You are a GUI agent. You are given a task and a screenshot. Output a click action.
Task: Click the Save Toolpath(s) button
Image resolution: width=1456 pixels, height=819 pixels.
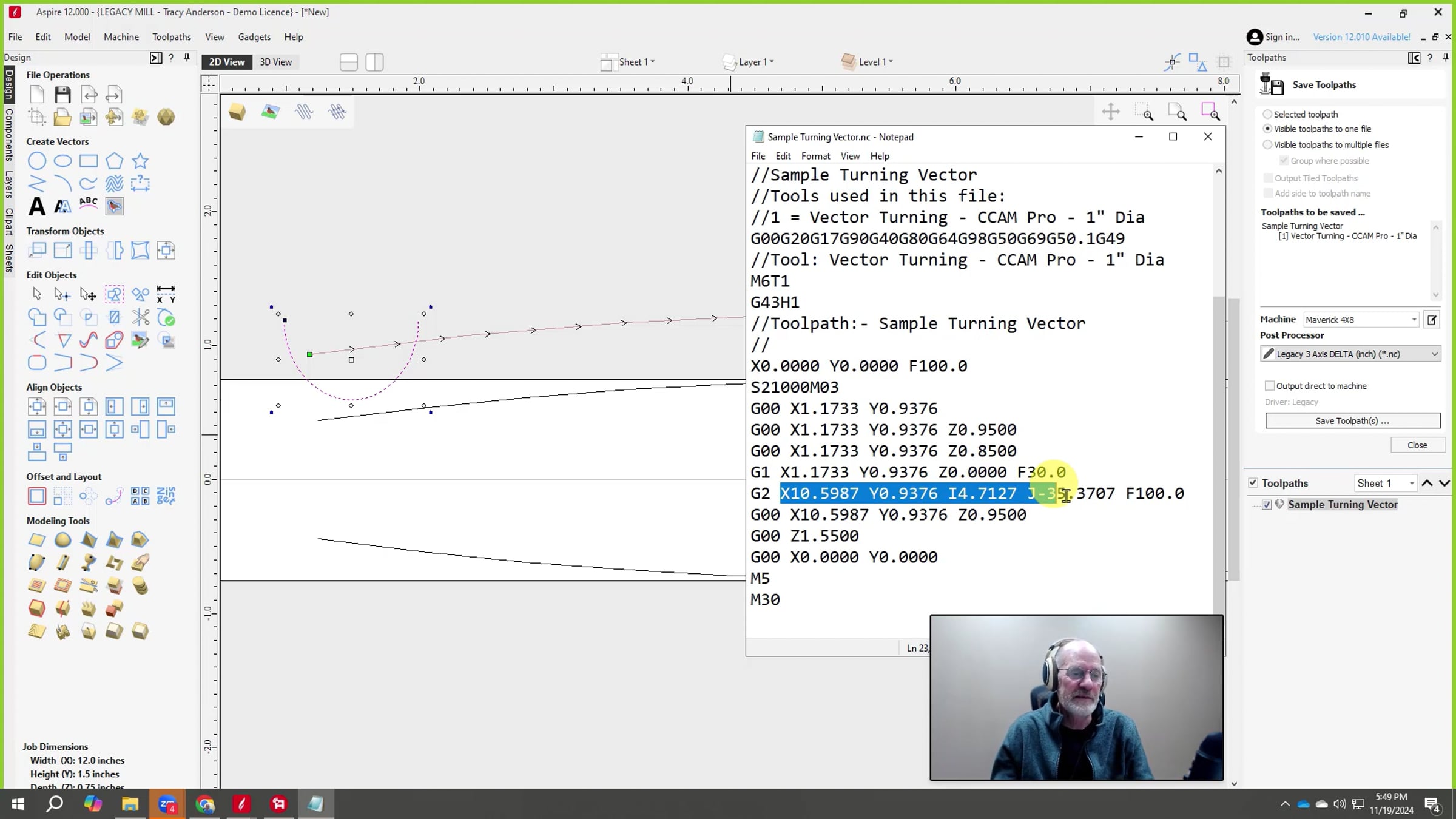[1352, 420]
